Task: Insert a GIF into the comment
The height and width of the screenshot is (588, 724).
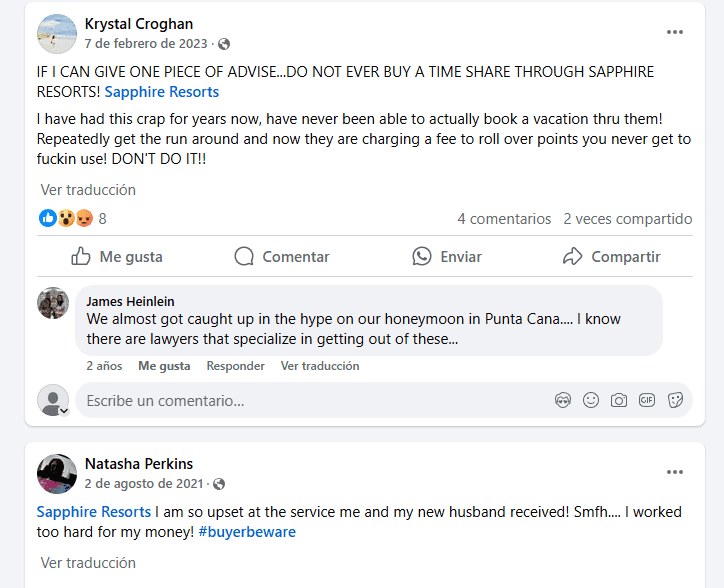Action: point(647,400)
